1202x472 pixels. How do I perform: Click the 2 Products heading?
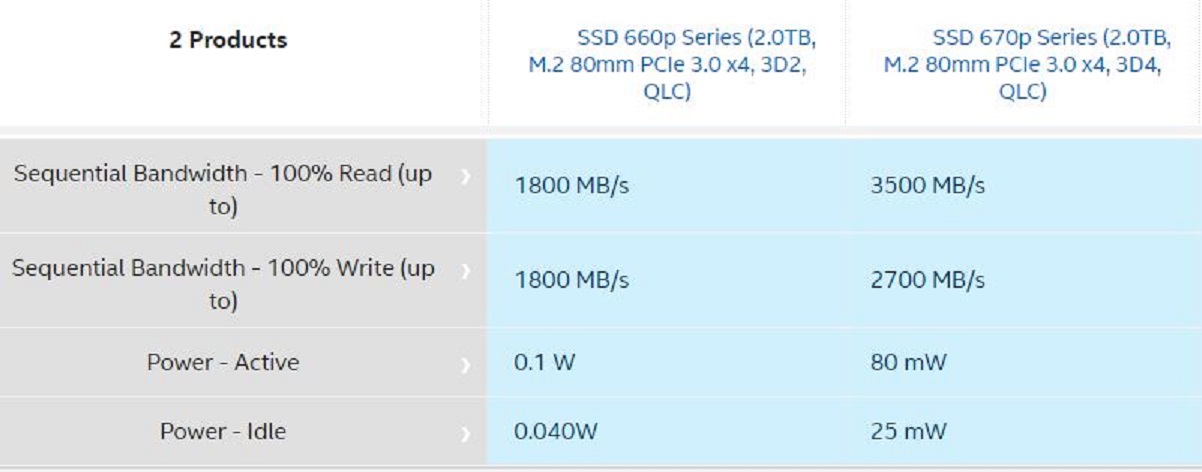coord(228,41)
